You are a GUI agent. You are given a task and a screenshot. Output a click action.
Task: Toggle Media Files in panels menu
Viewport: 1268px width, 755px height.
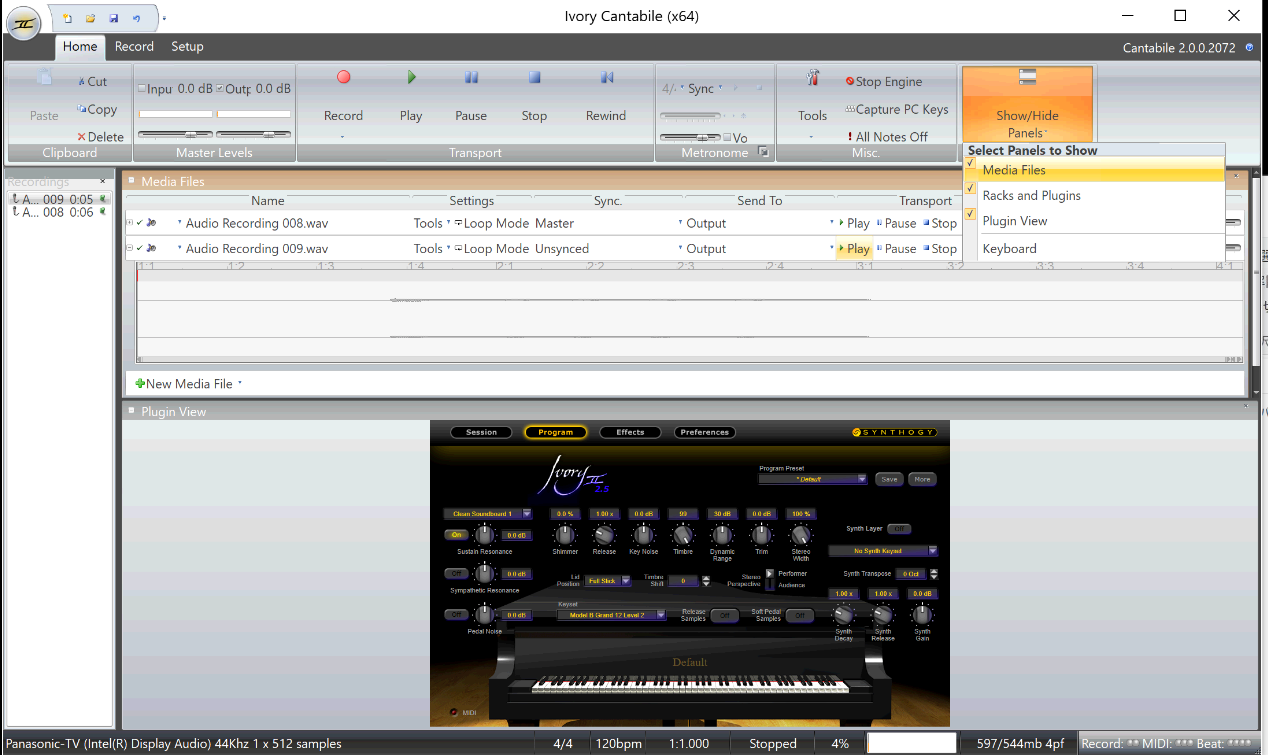[1094, 170]
